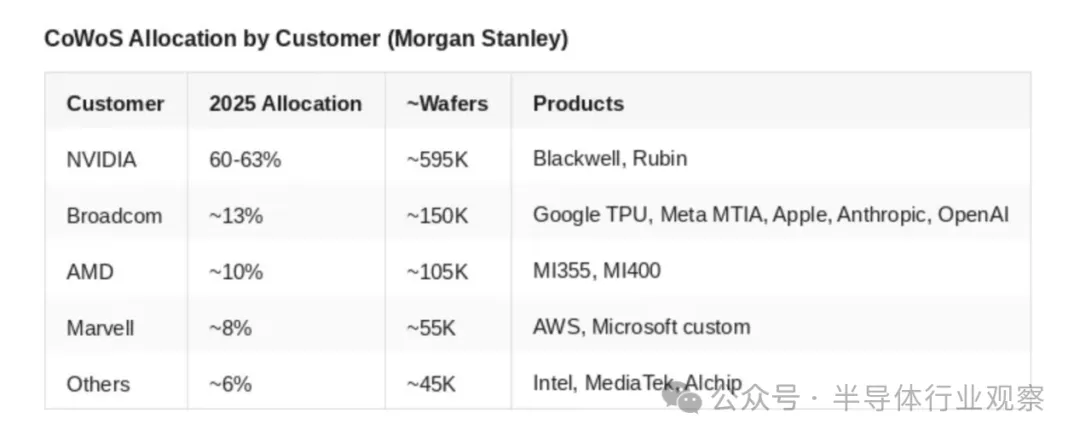Click the 60-63% allocation cell

[246, 159]
